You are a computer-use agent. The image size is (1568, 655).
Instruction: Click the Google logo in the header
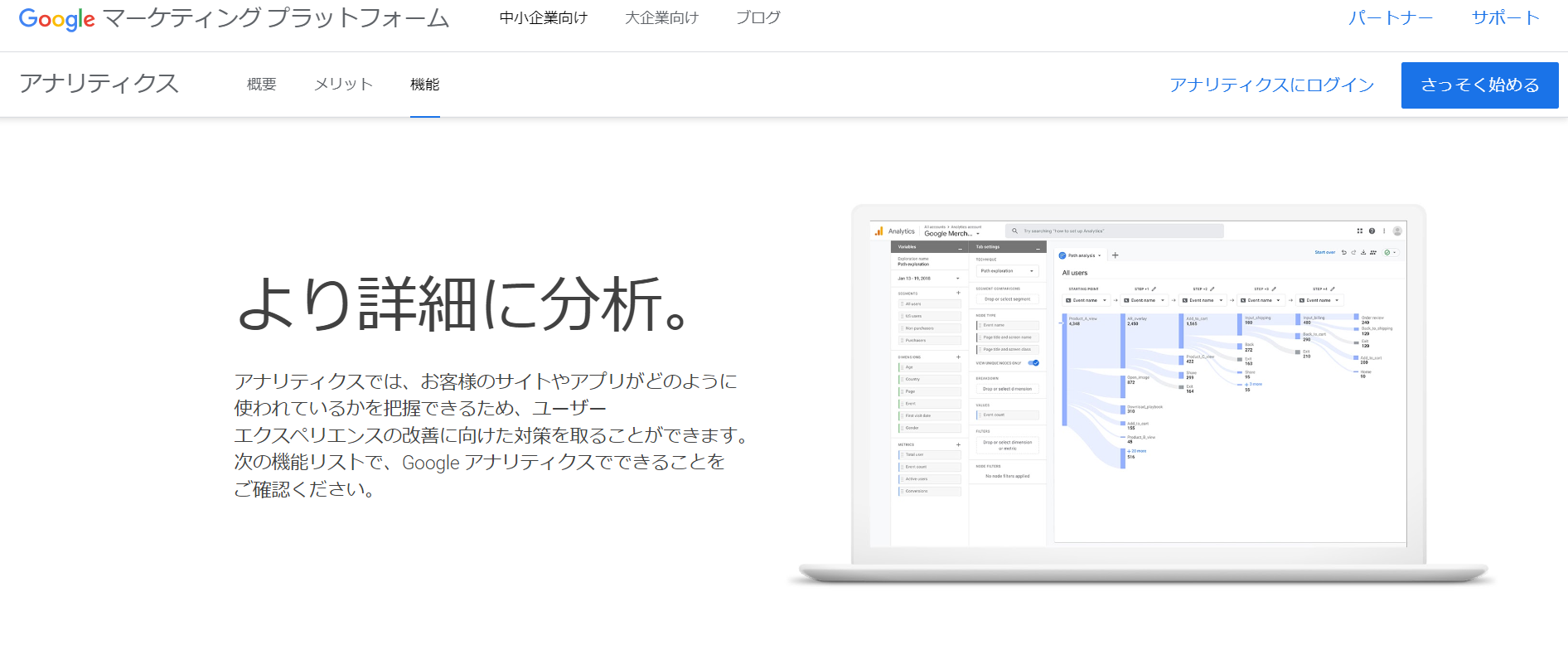pos(56,18)
